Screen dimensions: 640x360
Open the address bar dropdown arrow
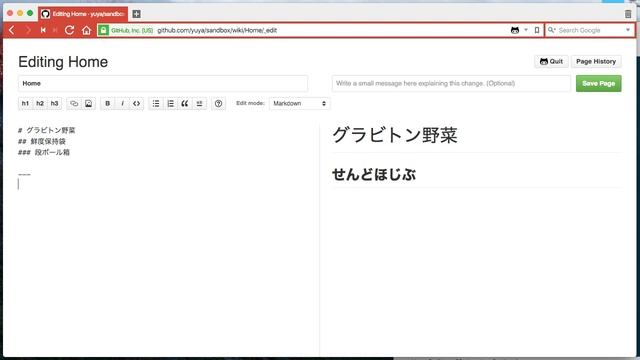(x=526, y=30)
